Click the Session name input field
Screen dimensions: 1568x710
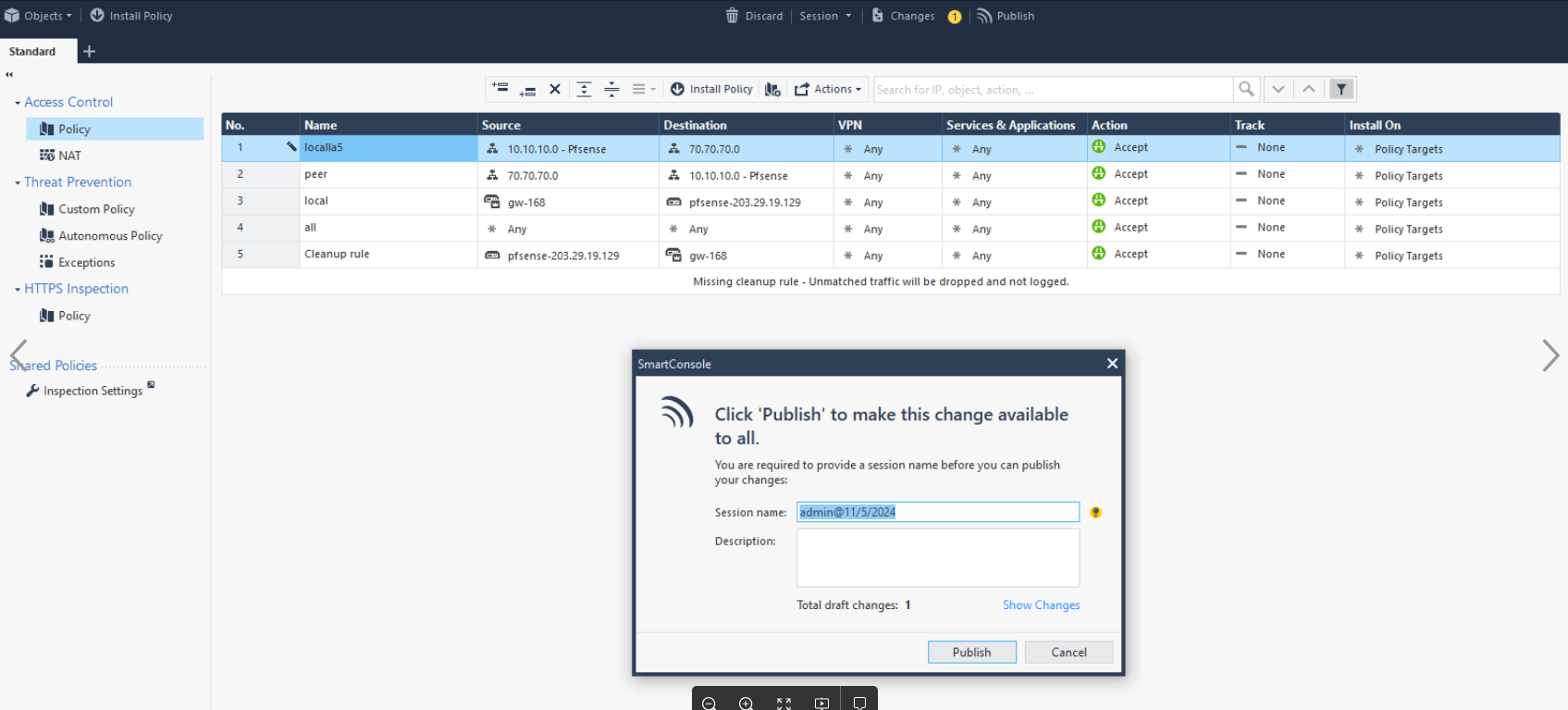[937, 513]
